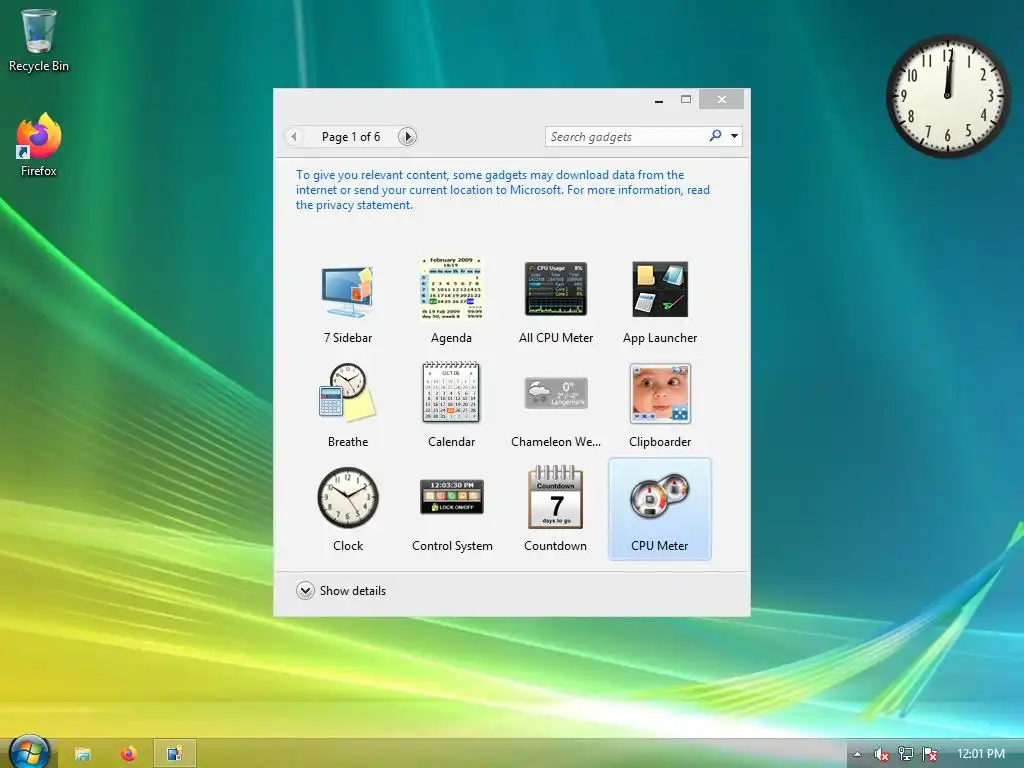The image size is (1024, 768).
Task: Open Action Center flag icon
Action: (x=929, y=754)
